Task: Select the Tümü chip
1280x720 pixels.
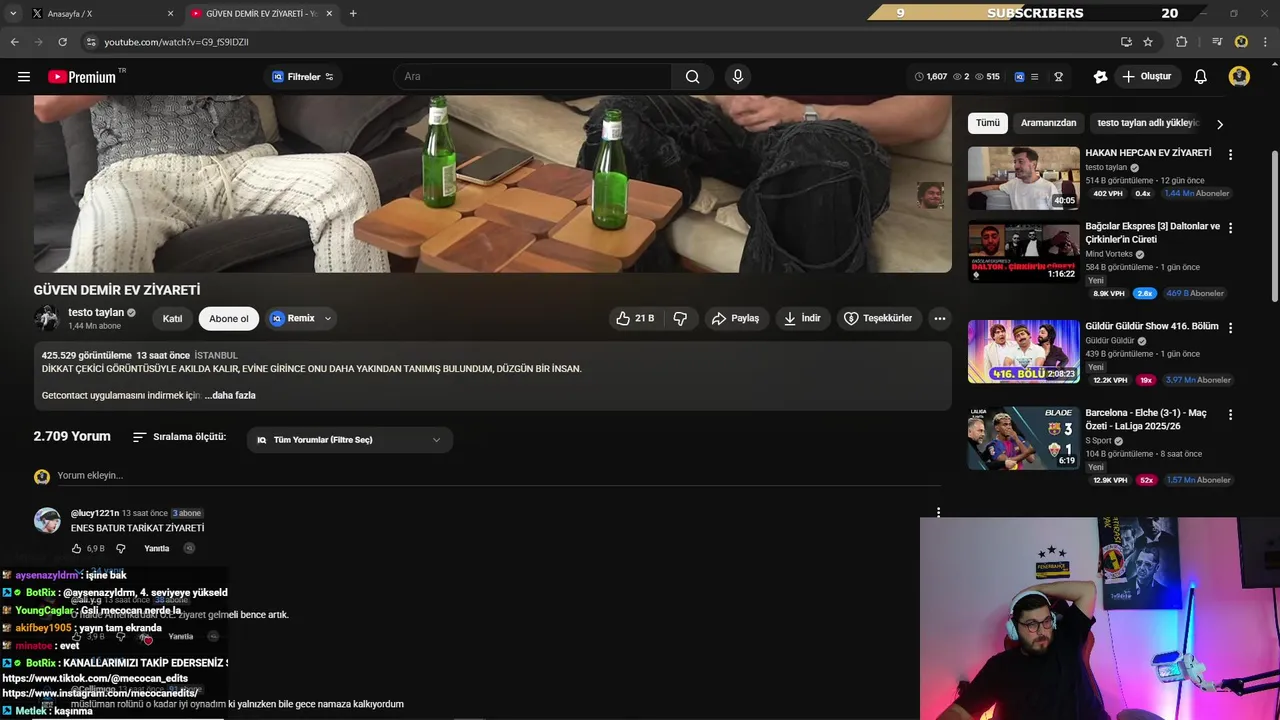Action: (988, 123)
